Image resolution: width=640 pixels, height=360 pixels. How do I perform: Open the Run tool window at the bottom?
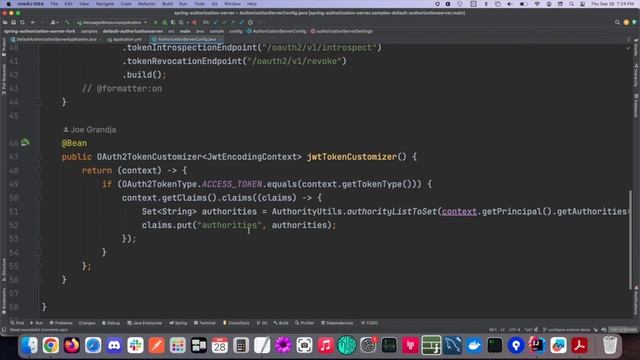[x=37, y=323]
